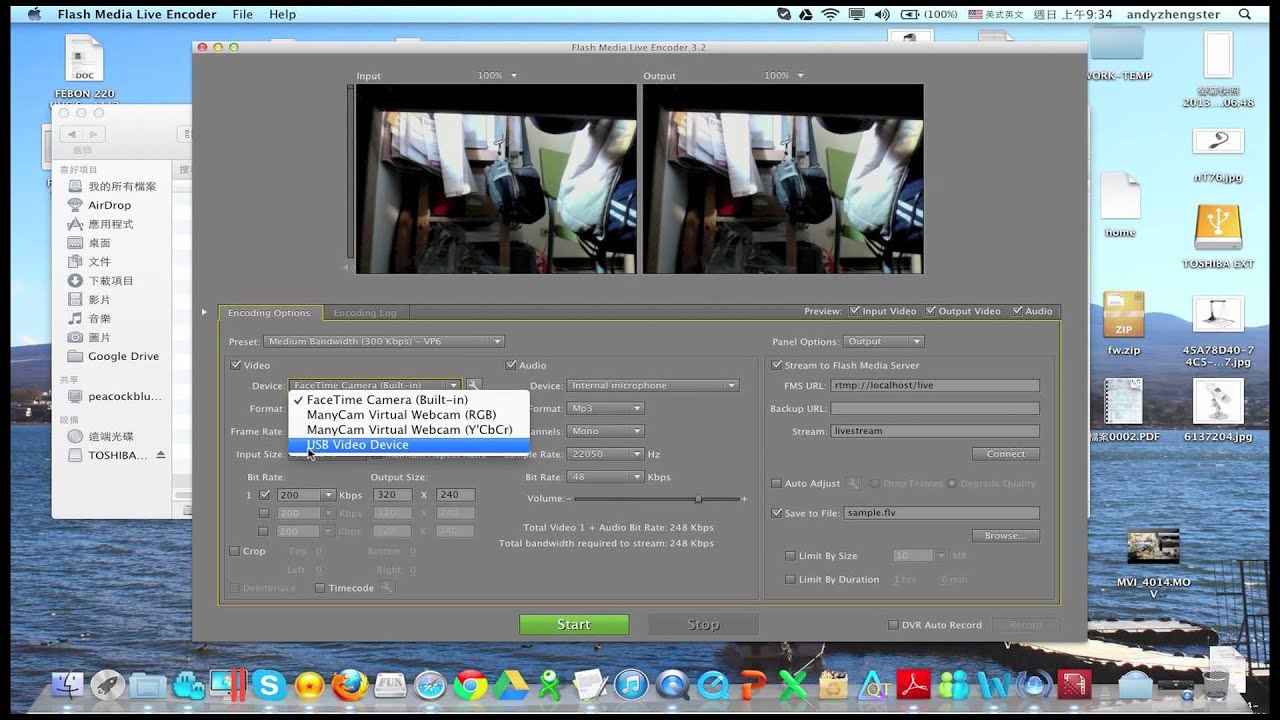Viewport: 1280px width, 720px height.
Task: Open Google Chrome from the Dock
Action: (x=470, y=685)
